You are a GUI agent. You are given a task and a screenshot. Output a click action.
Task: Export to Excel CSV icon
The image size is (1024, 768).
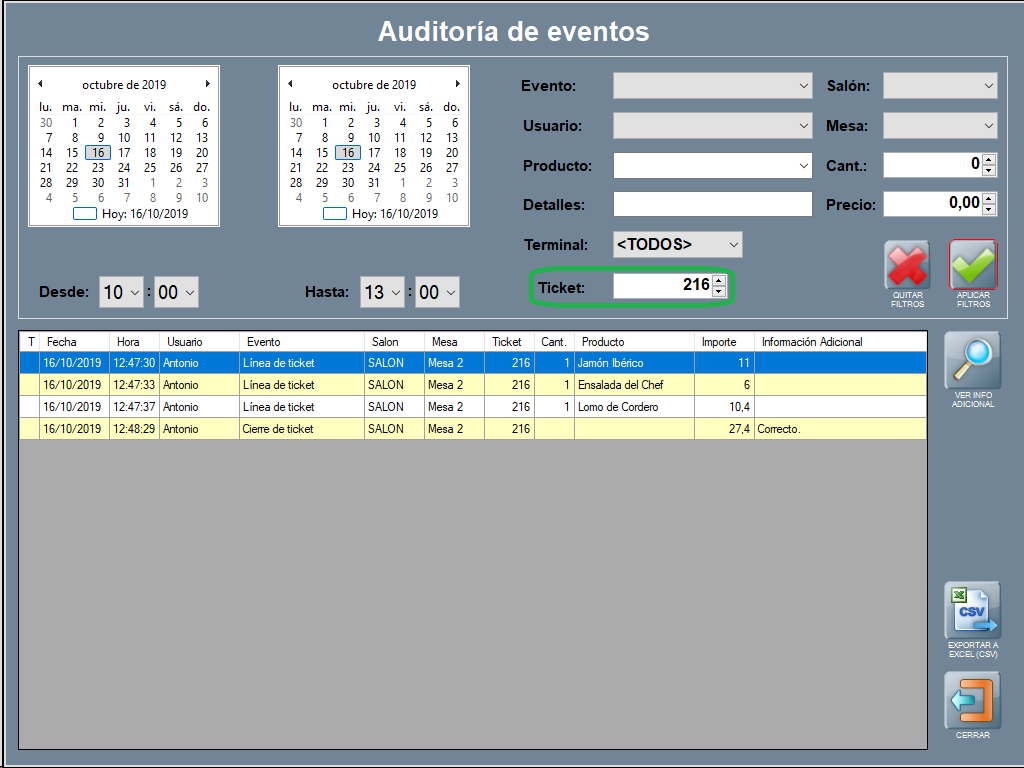click(972, 611)
